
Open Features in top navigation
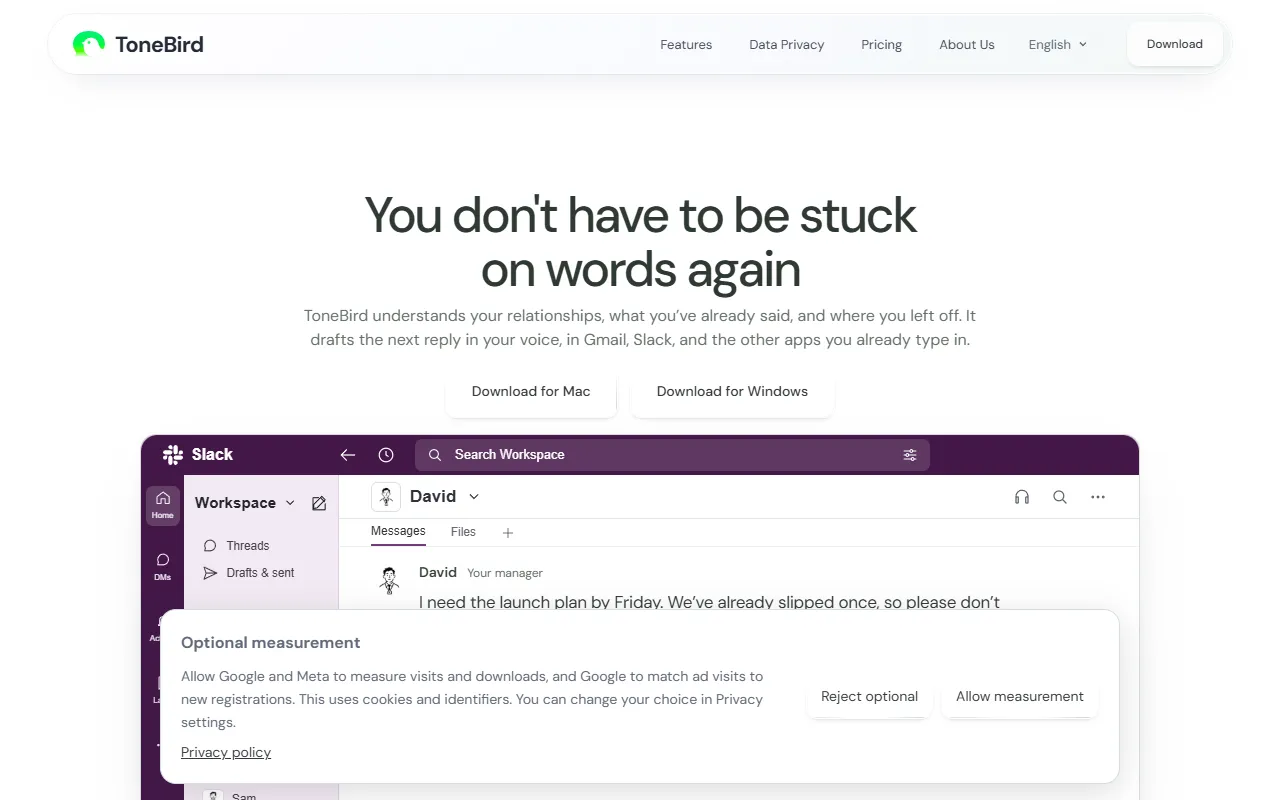tap(686, 45)
